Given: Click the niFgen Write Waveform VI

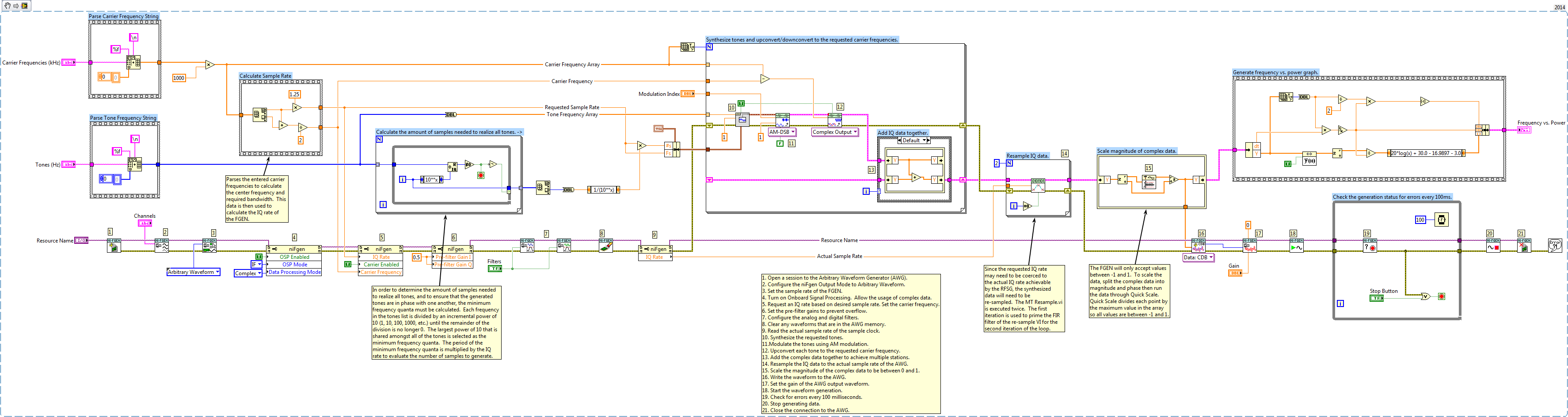Looking at the screenshot, I should point(1198,245).
